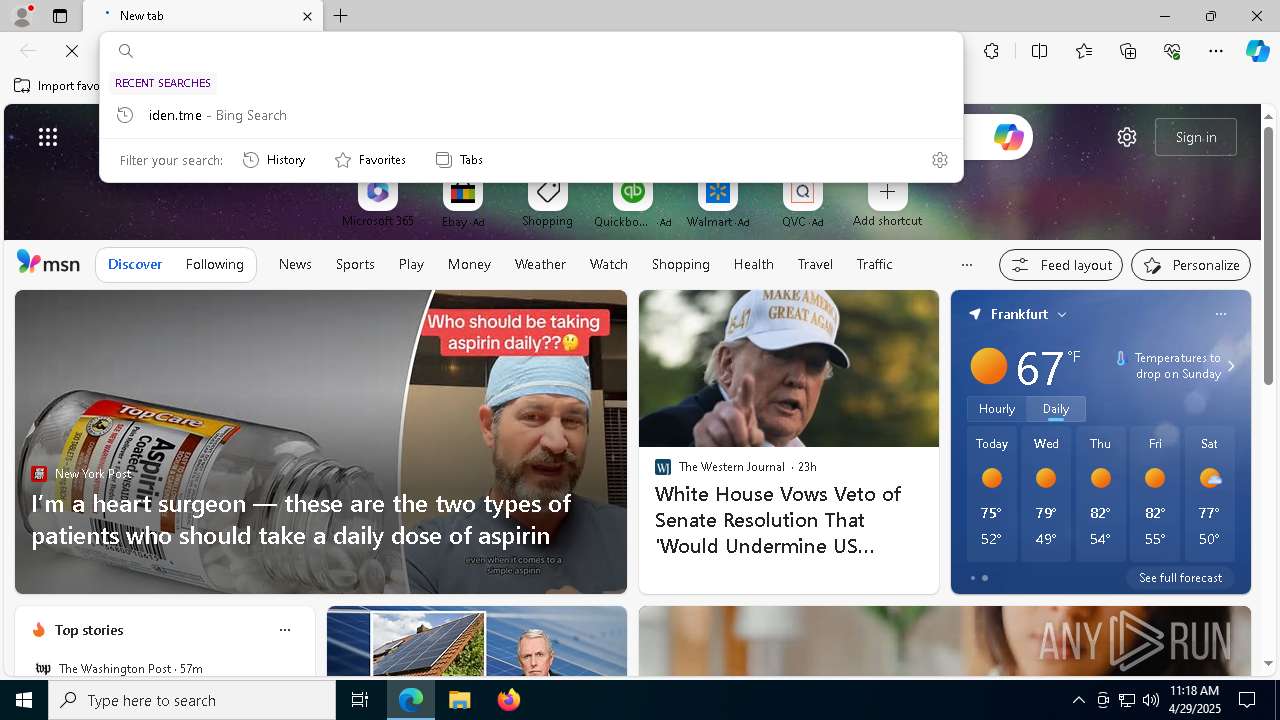This screenshot has height=720, width=1280.
Task: Open more MSN categories ellipsis
Action: [966, 265]
